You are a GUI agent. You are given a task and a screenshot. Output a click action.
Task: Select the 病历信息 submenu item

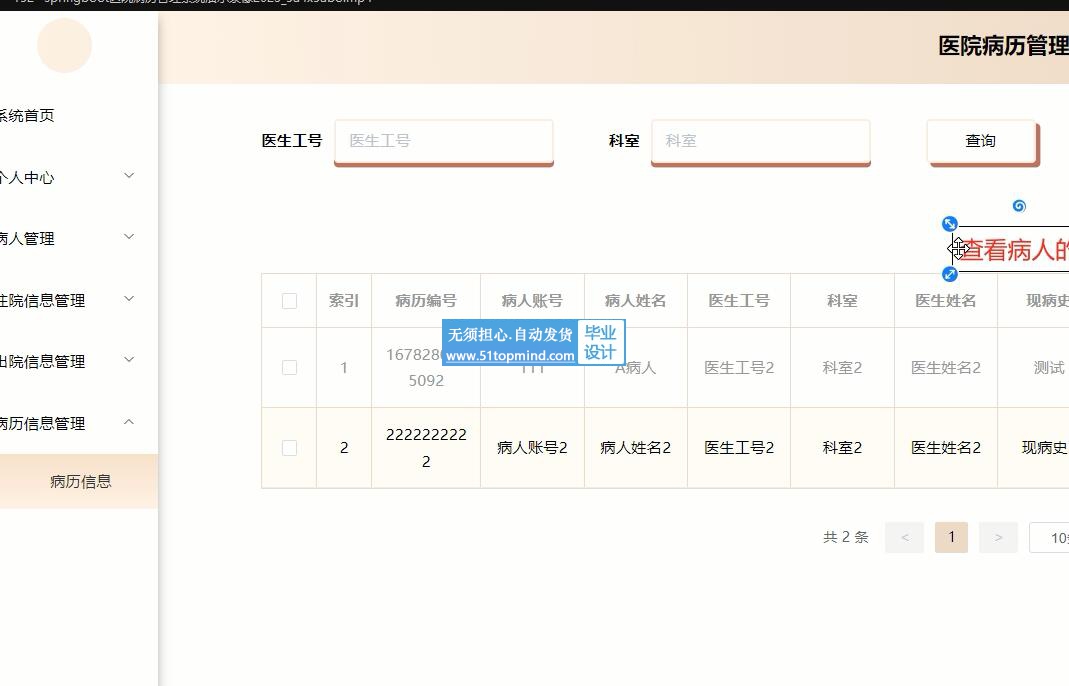(80, 482)
